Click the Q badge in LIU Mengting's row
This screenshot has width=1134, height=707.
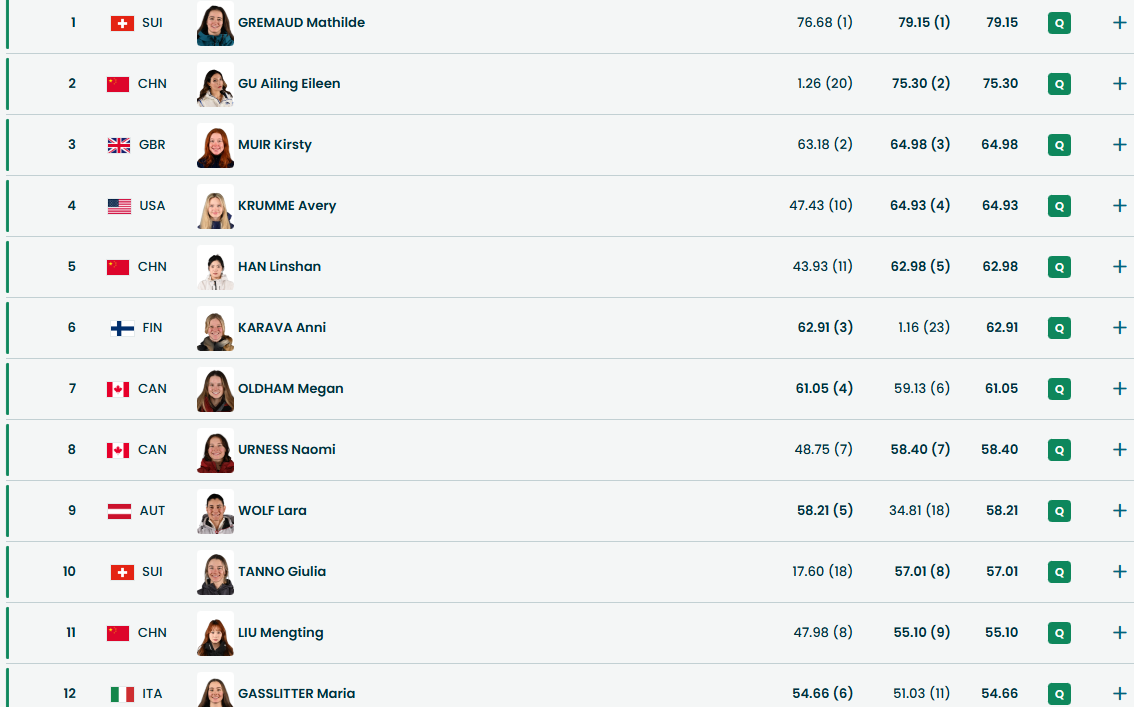[x=1059, y=633]
